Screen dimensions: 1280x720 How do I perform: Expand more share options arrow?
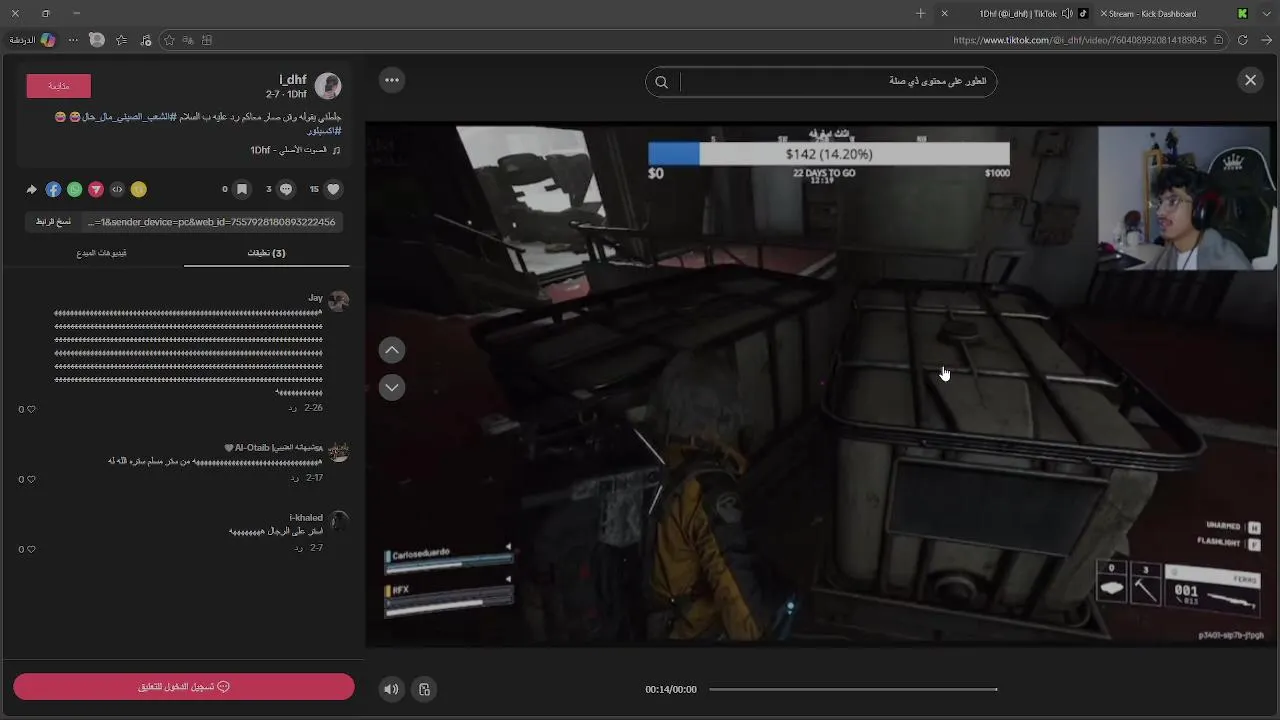coord(32,189)
